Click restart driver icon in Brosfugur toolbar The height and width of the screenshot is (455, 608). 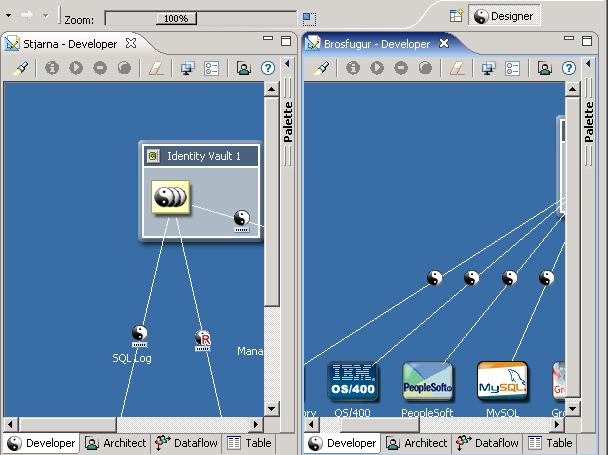tap(425, 68)
